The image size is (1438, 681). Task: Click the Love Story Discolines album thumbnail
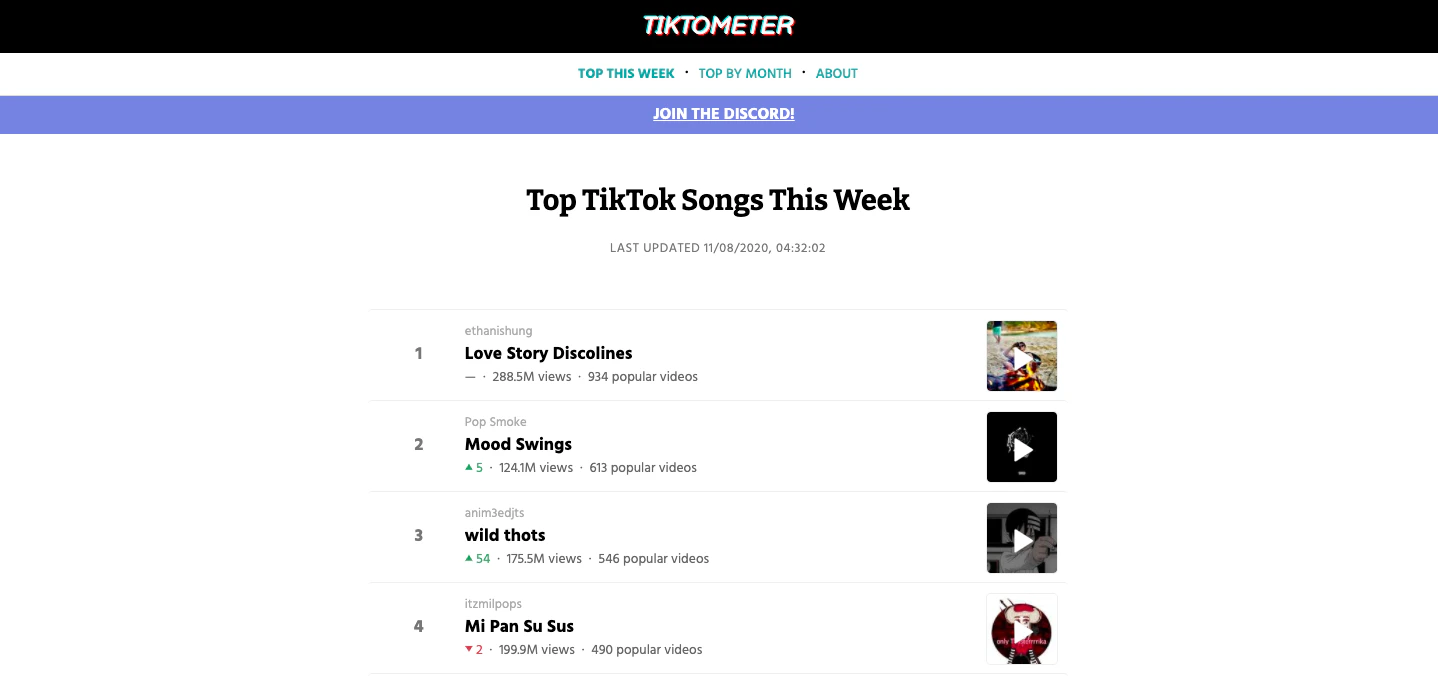point(1021,355)
